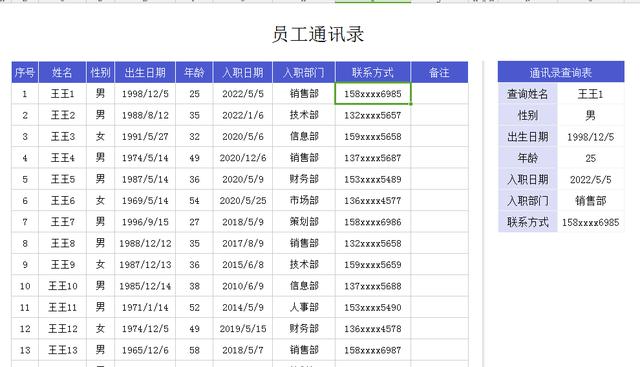Click the 通讯录查询表 header
Screen dimensions: 640x367
point(561,73)
